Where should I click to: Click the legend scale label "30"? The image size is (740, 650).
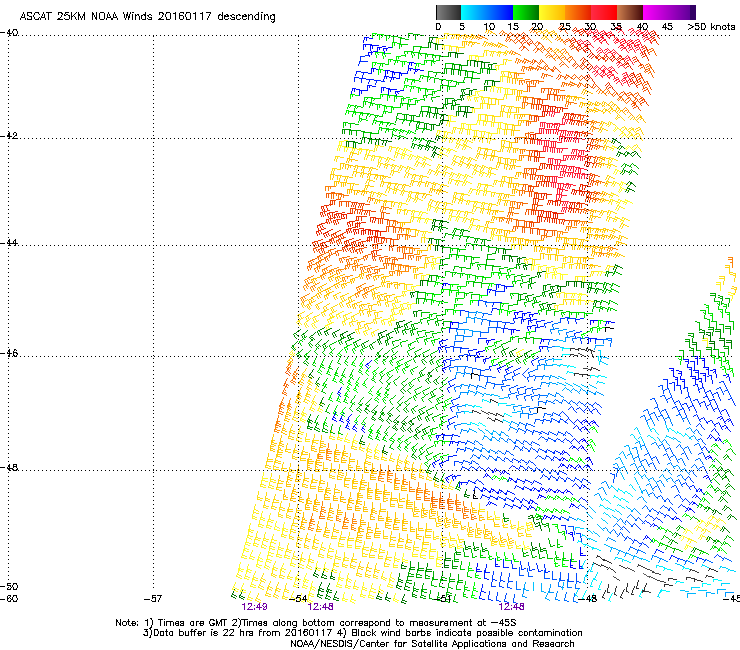590,27
